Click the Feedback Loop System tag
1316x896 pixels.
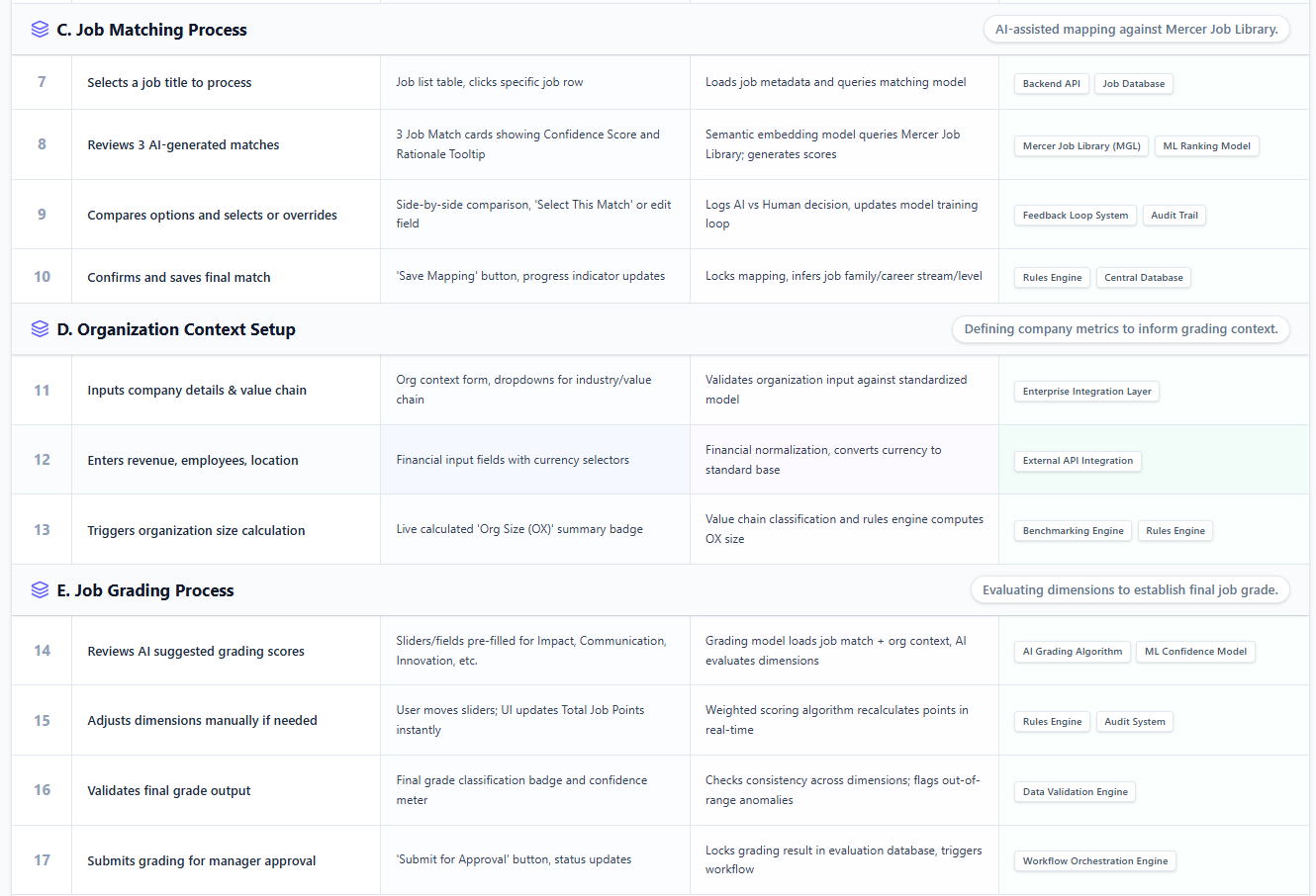point(1075,216)
